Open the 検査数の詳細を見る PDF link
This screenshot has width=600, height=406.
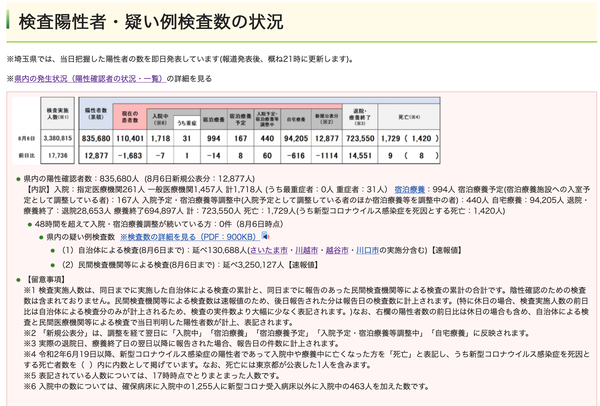(x=190, y=237)
